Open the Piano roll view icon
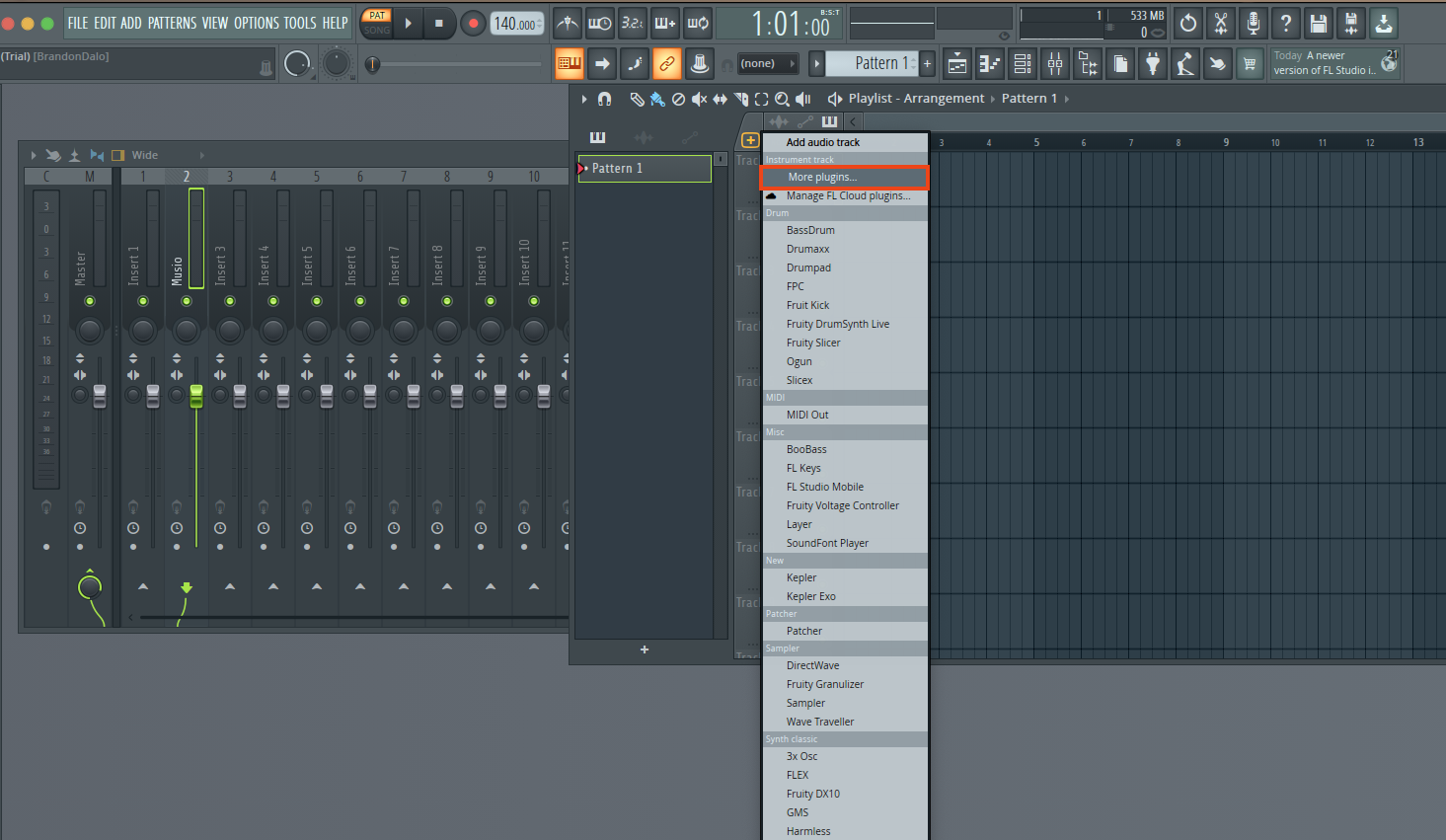This screenshot has height=840, width=1446. pyautogui.click(x=990, y=64)
